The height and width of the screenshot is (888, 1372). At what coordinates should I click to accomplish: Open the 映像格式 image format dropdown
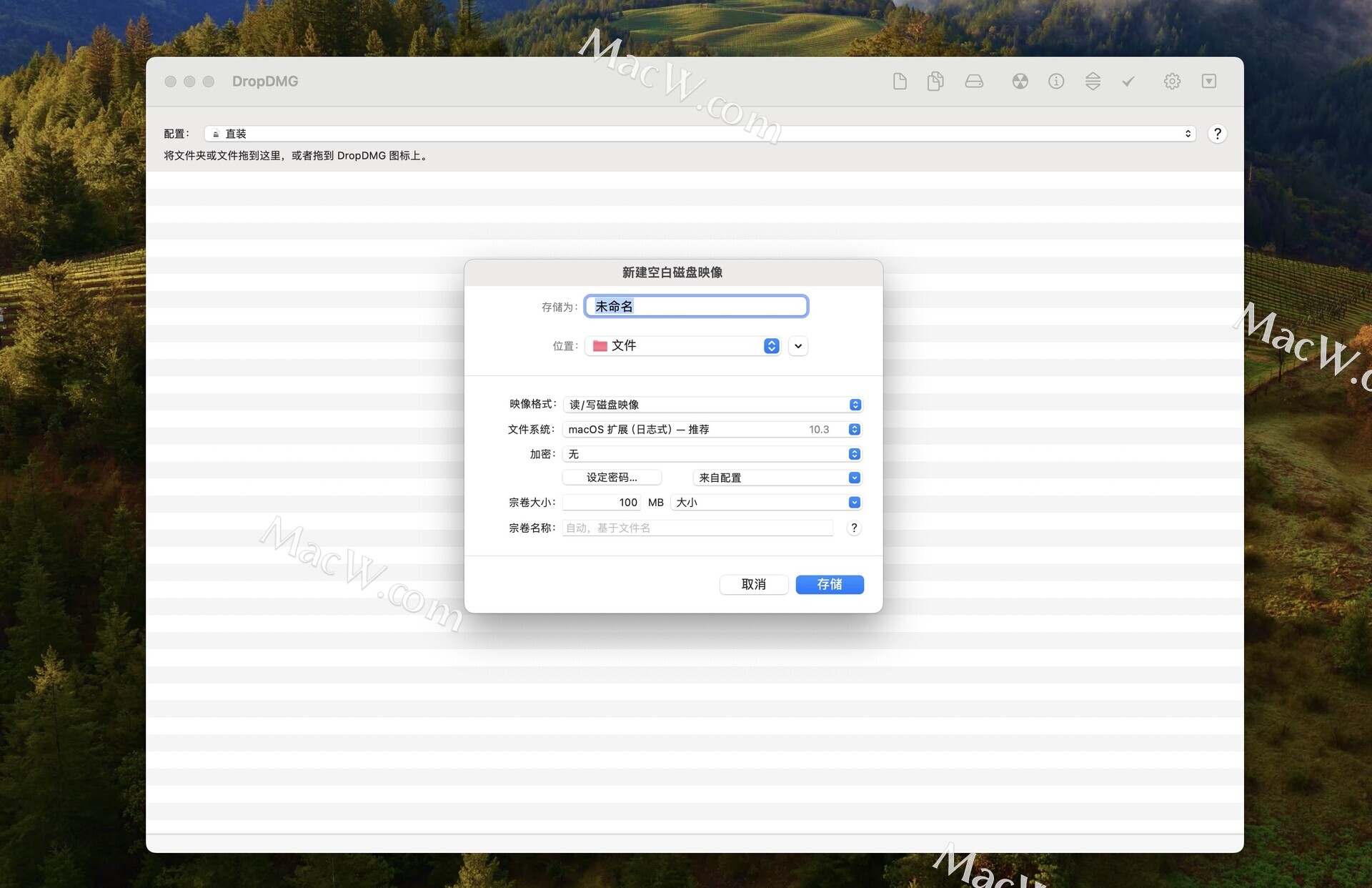click(712, 405)
